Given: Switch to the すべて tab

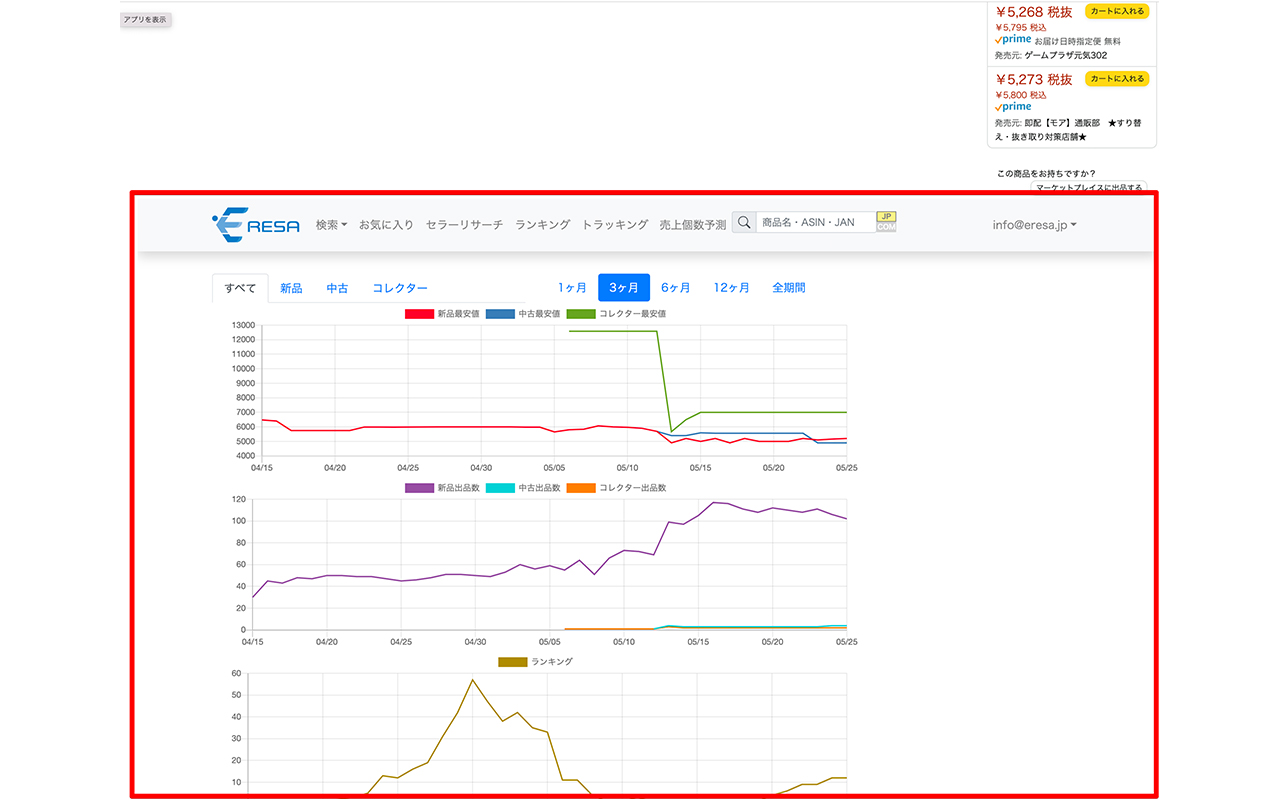Looking at the screenshot, I should (x=240, y=288).
